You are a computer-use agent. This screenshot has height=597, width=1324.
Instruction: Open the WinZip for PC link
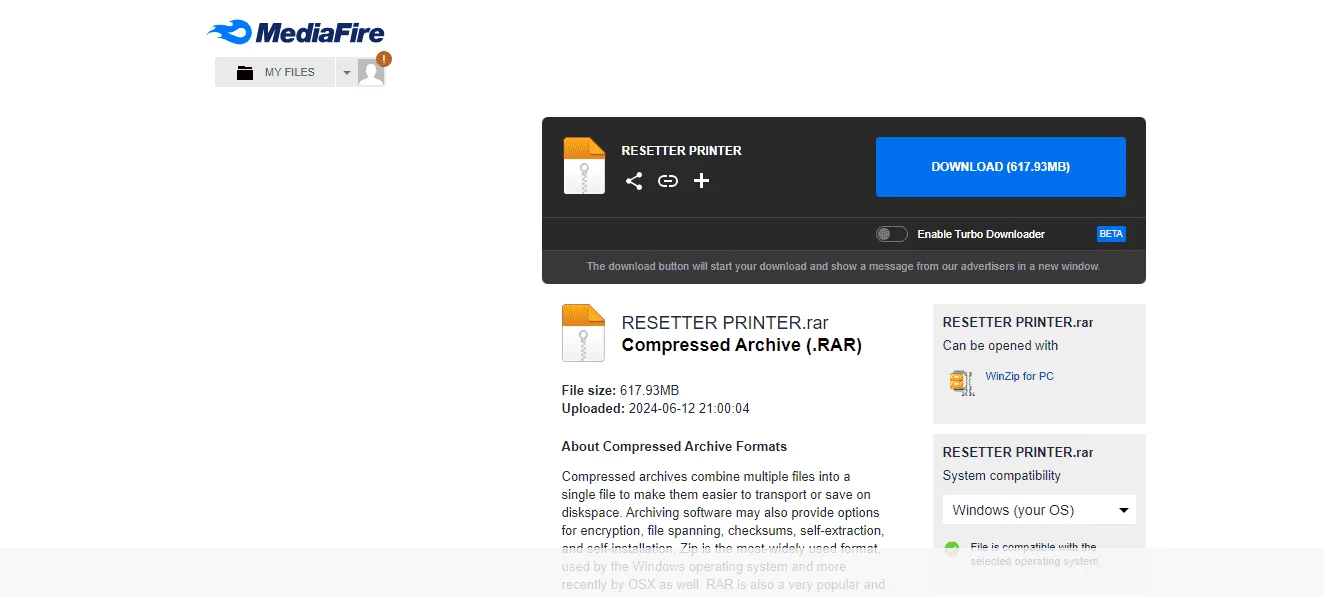[1019, 376]
